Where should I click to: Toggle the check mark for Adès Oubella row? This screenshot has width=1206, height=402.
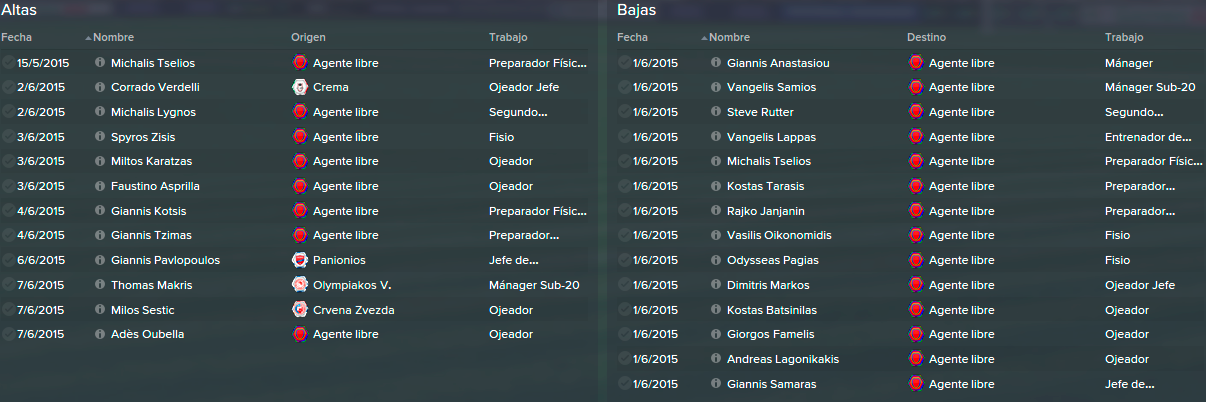click(9, 334)
